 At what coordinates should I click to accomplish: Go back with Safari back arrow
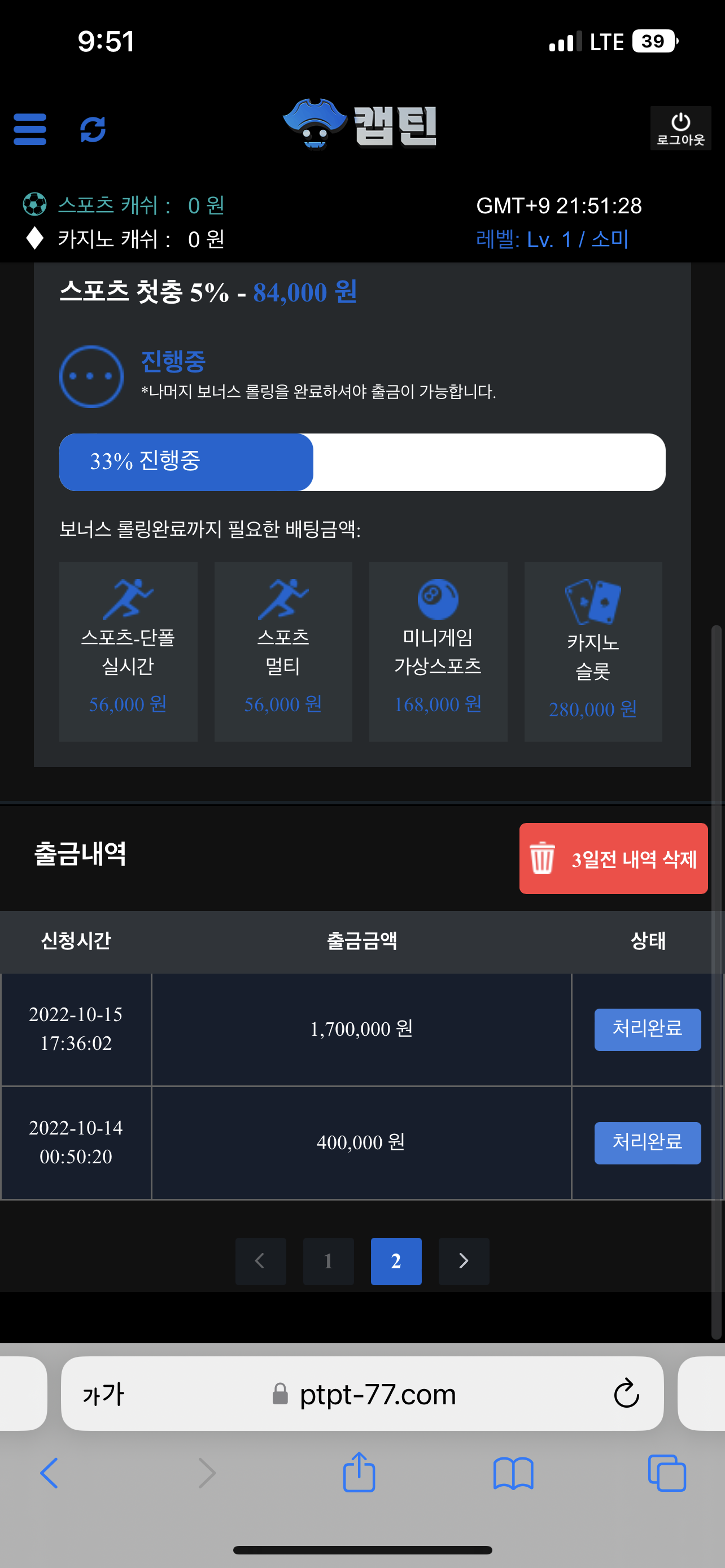49,1473
